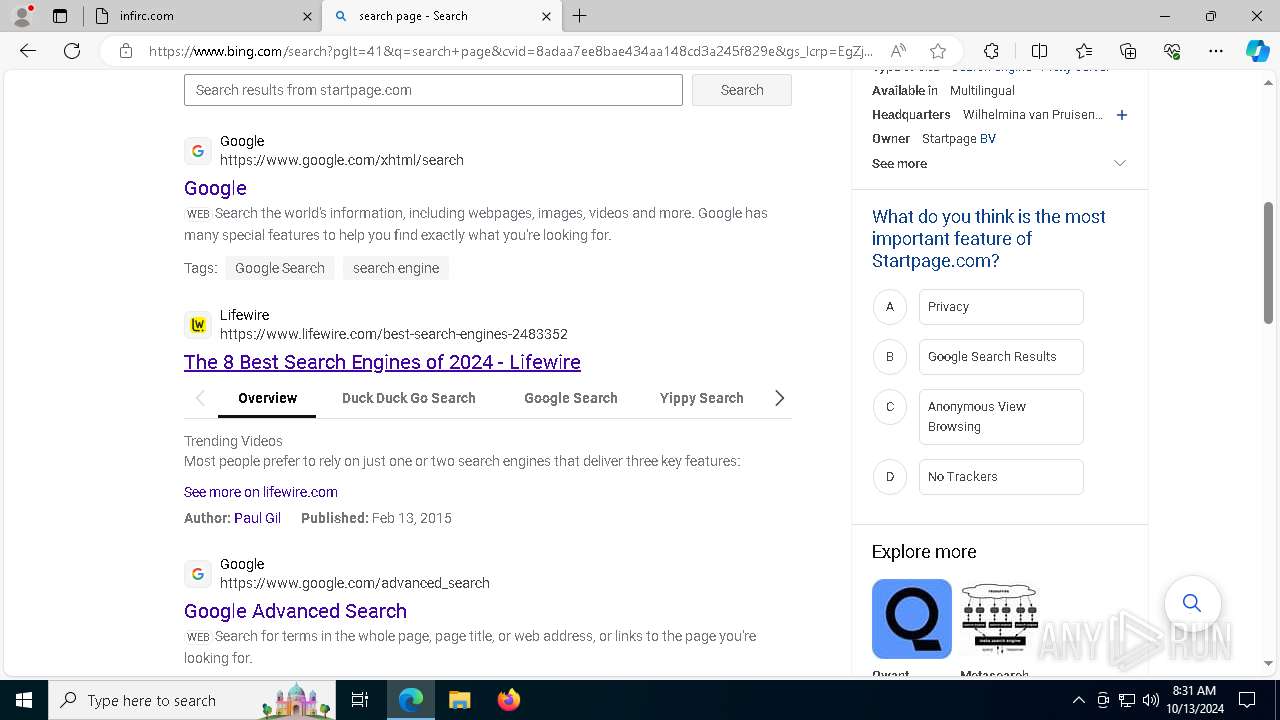This screenshot has width=1280, height=720.
Task: Show next tabs with right chevron
Action: (779, 398)
